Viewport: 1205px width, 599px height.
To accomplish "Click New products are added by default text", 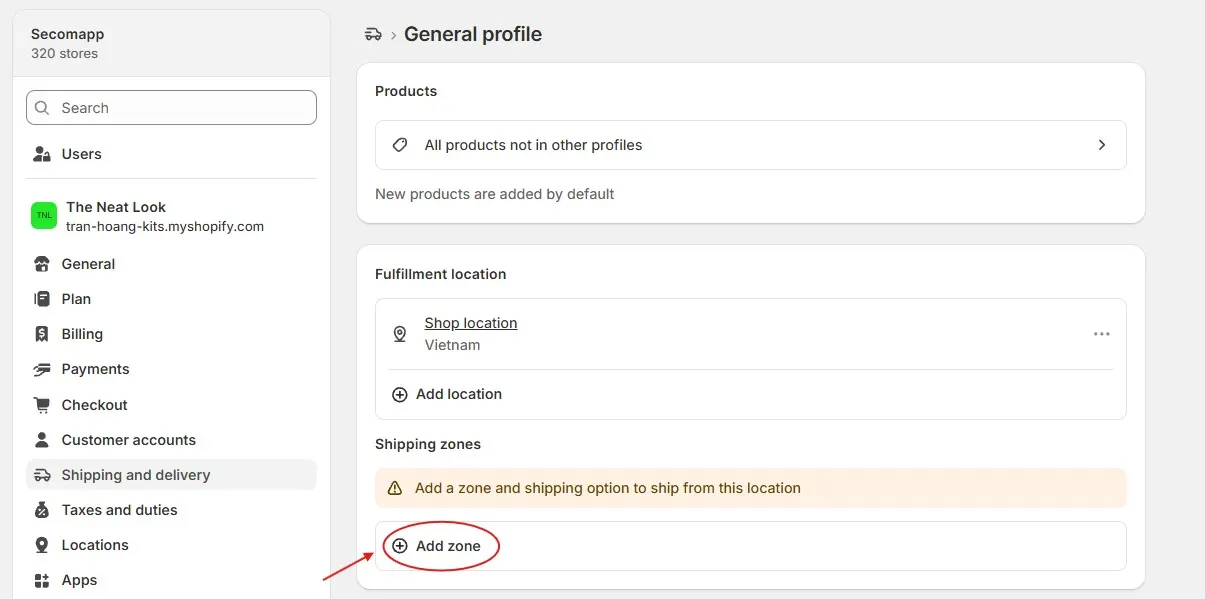I will pyautogui.click(x=495, y=194).
